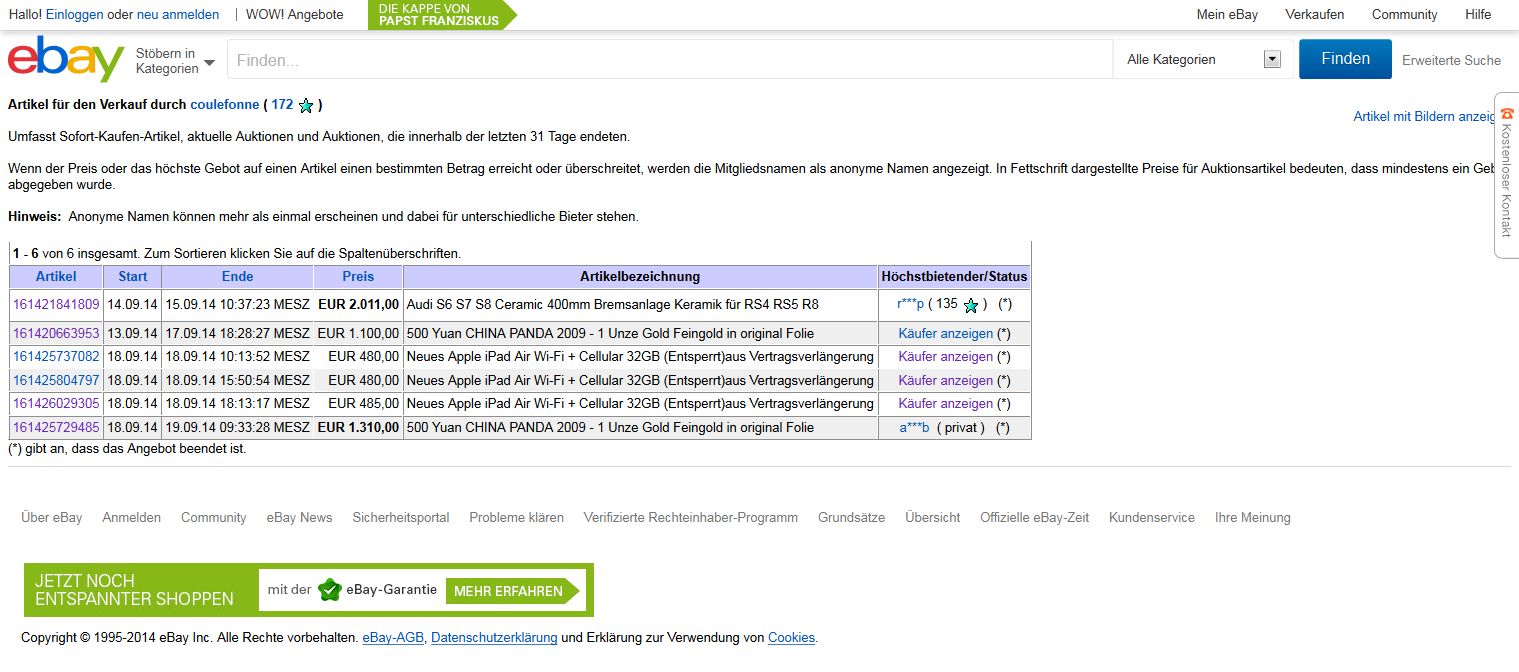
Task: Sort by the Artikel column header
Action: pyautogui.click(x=56, y=277)
